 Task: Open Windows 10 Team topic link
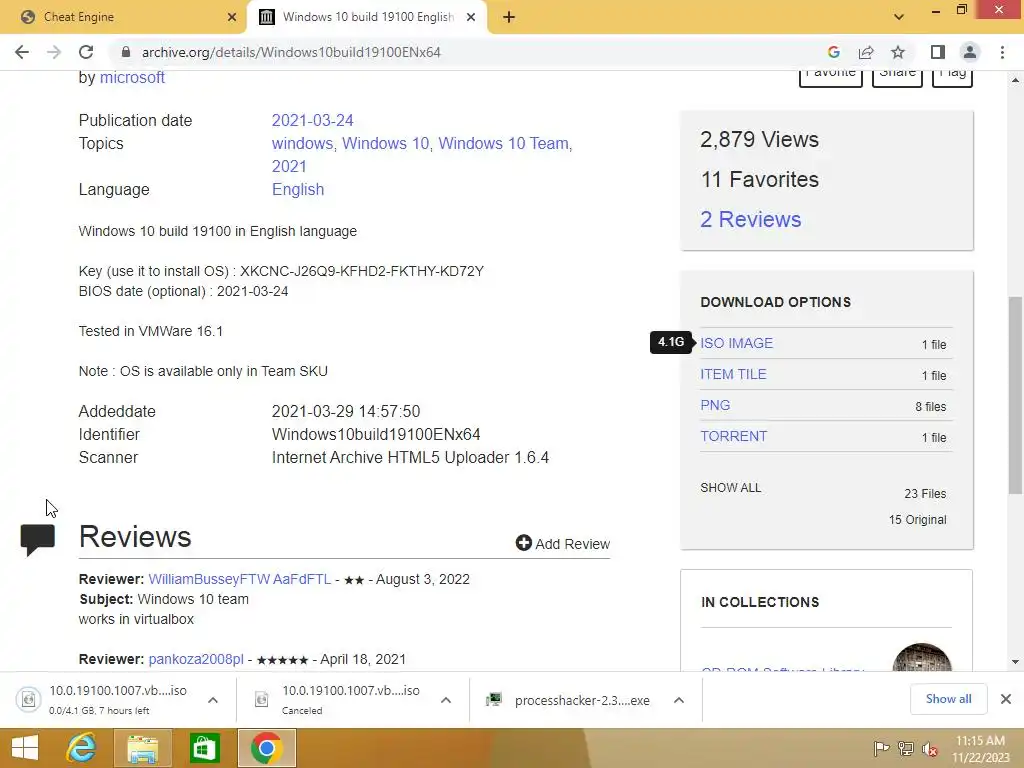(x=503, y=144)
